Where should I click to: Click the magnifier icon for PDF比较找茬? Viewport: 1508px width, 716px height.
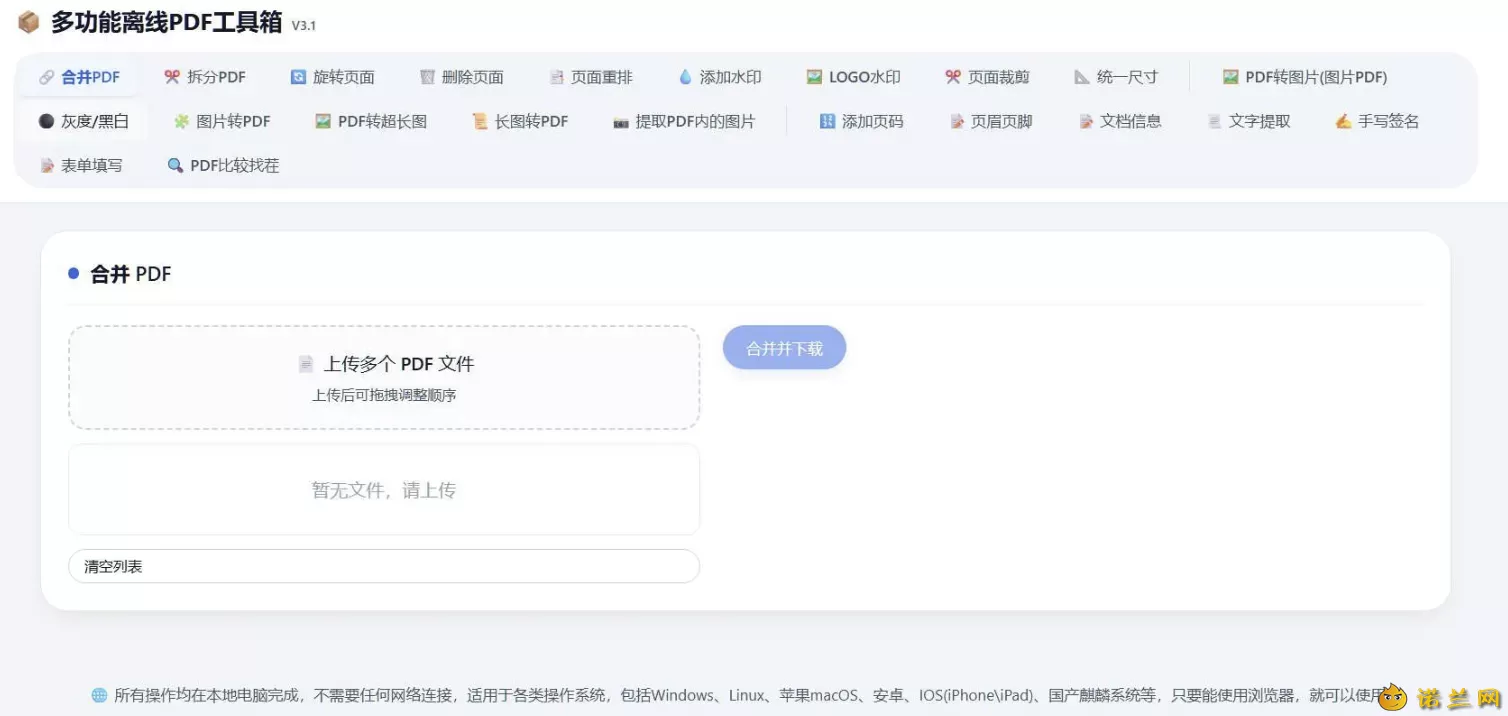tap(175, 165)
